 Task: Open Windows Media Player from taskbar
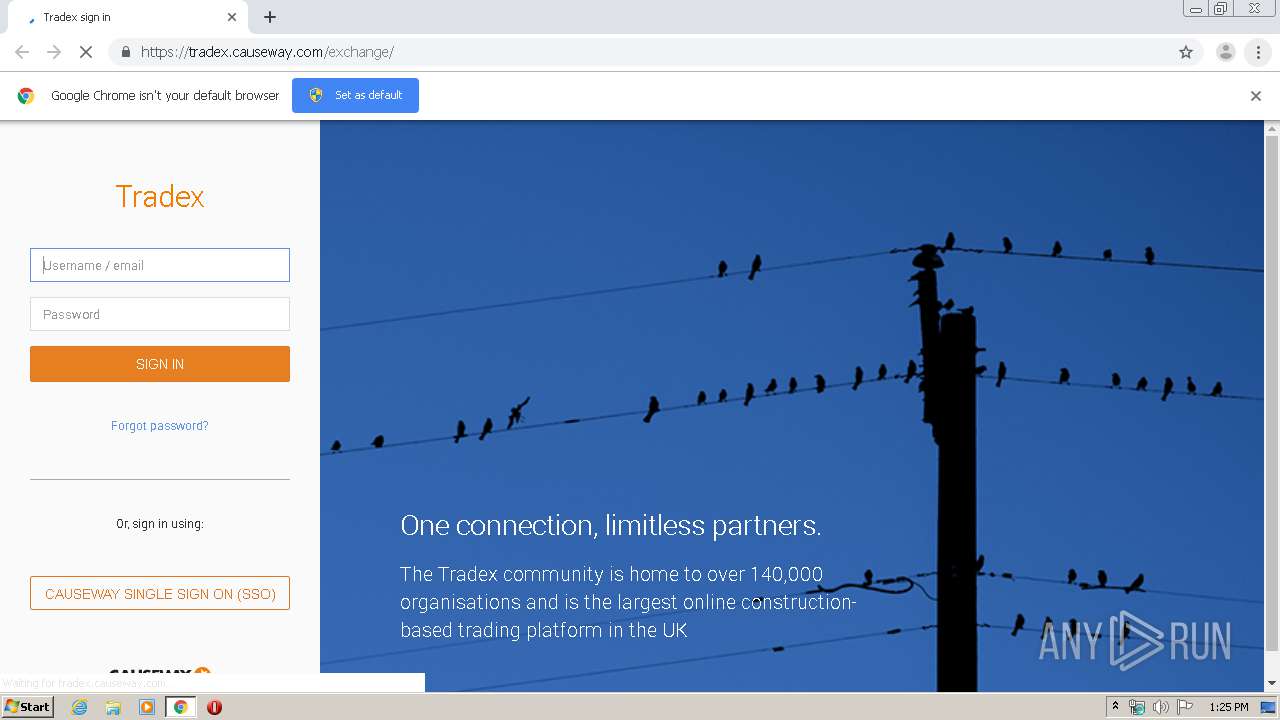(147, 707)
